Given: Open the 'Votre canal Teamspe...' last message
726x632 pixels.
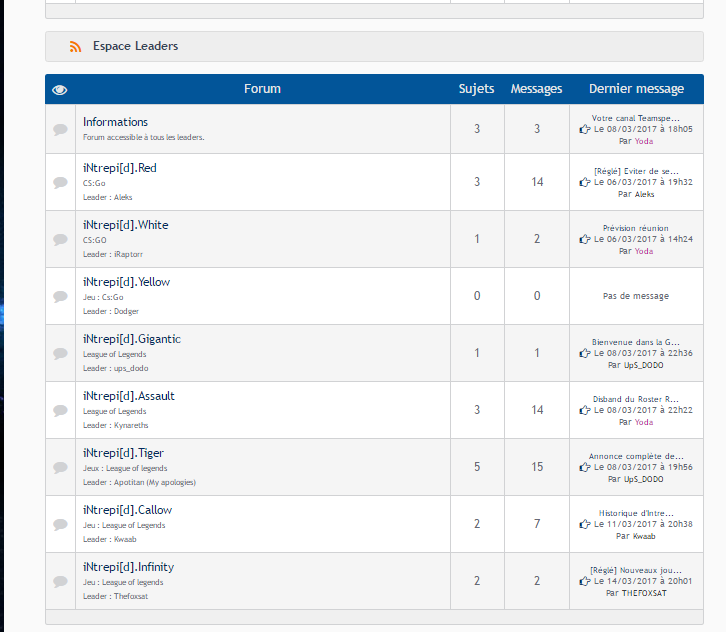Looking at the screenshot, I should [x=635, y=117].
